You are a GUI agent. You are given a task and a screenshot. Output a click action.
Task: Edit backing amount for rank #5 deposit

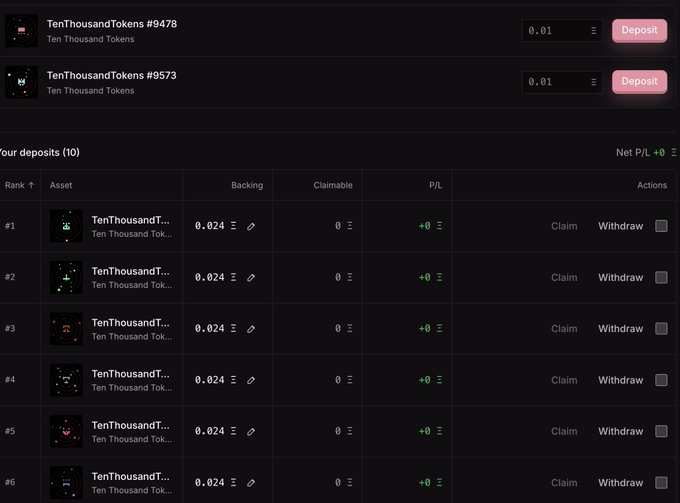[251, 432]
